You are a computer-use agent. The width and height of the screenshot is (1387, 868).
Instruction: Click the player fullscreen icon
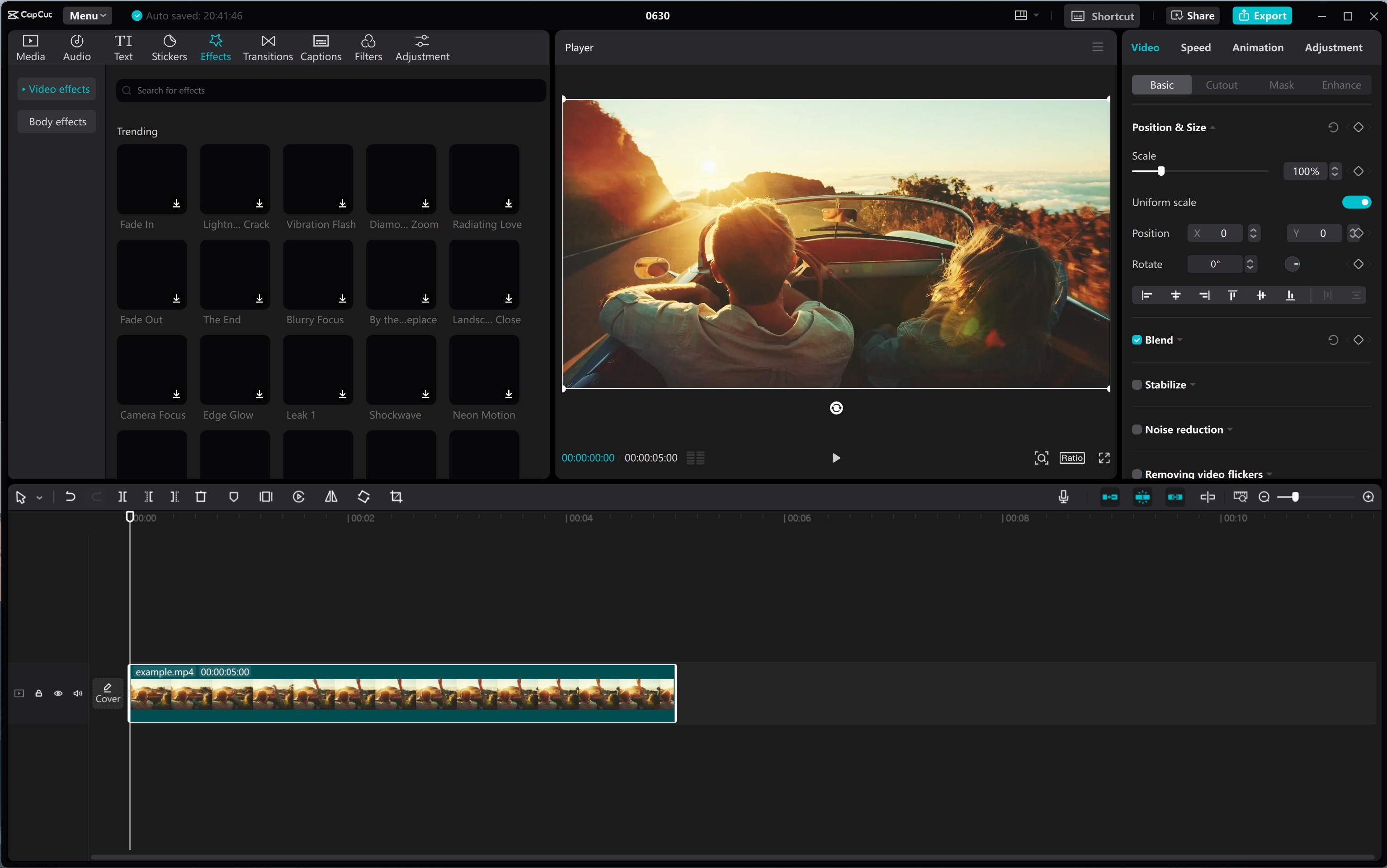(x=1104, y=458)
